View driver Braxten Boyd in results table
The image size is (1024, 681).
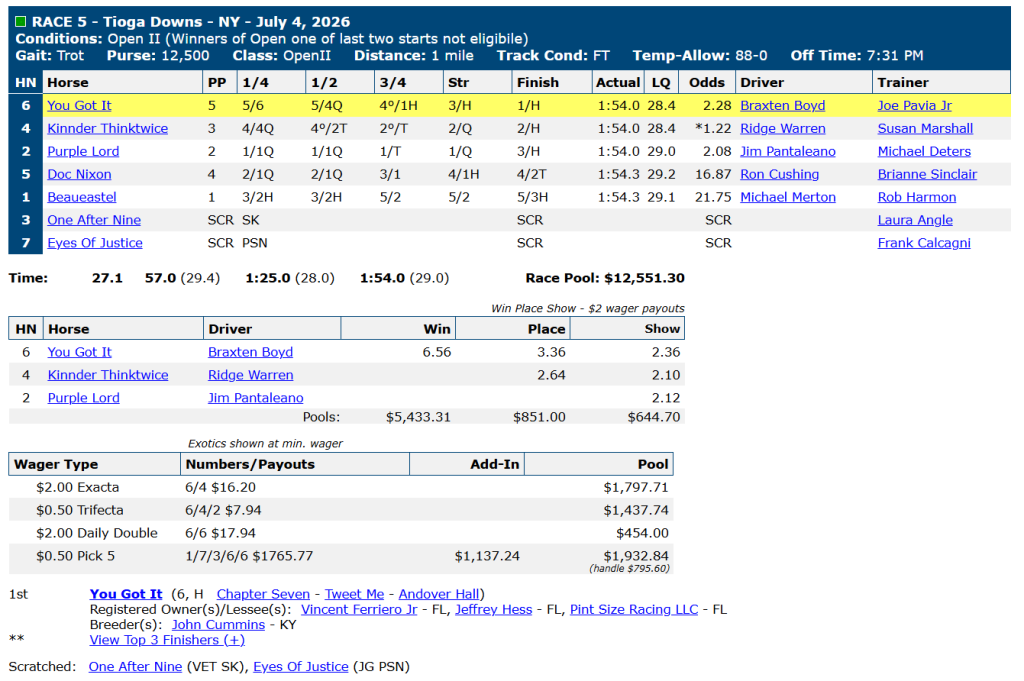782,106
